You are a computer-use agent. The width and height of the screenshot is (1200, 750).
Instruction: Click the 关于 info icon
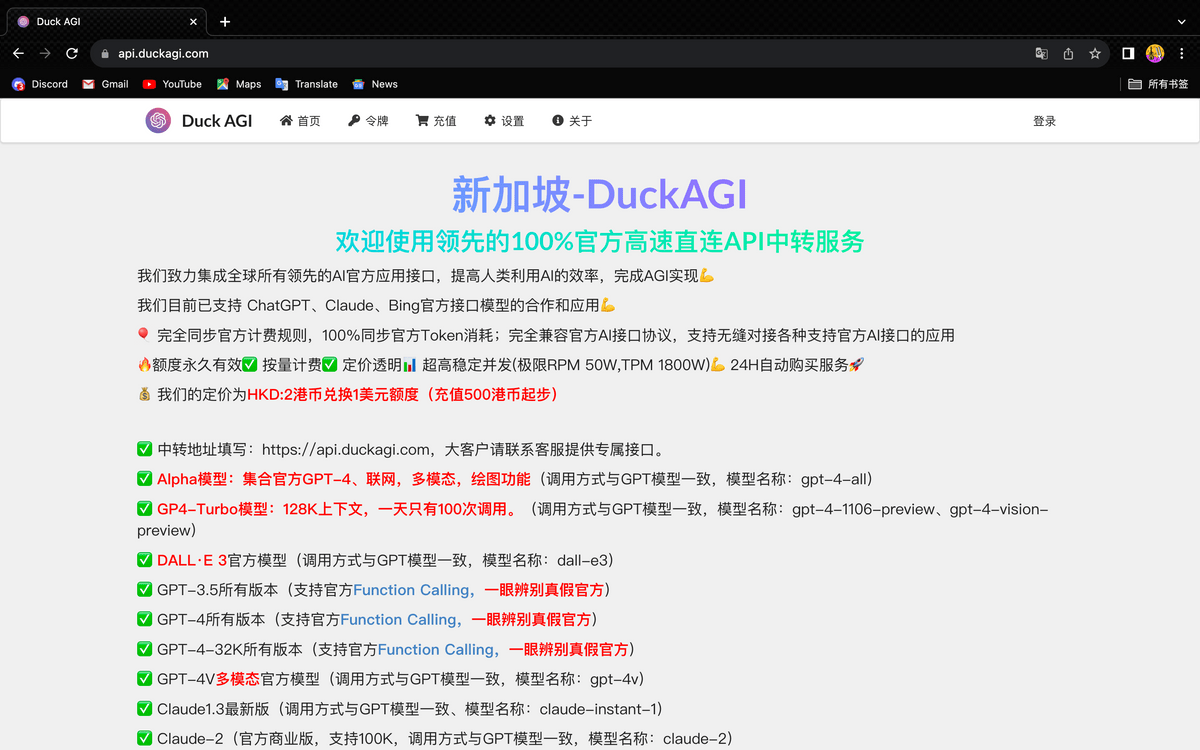[557, 120]
